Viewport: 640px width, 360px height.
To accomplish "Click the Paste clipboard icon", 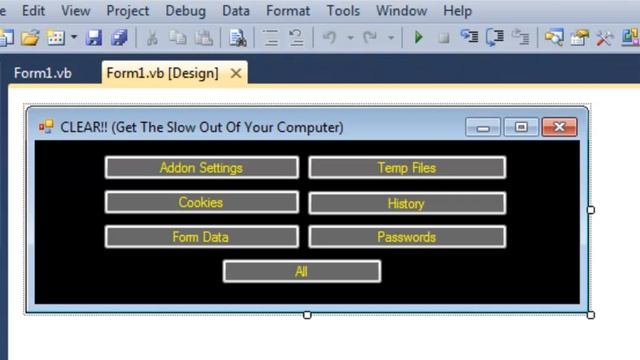I will tap(204, 38).
